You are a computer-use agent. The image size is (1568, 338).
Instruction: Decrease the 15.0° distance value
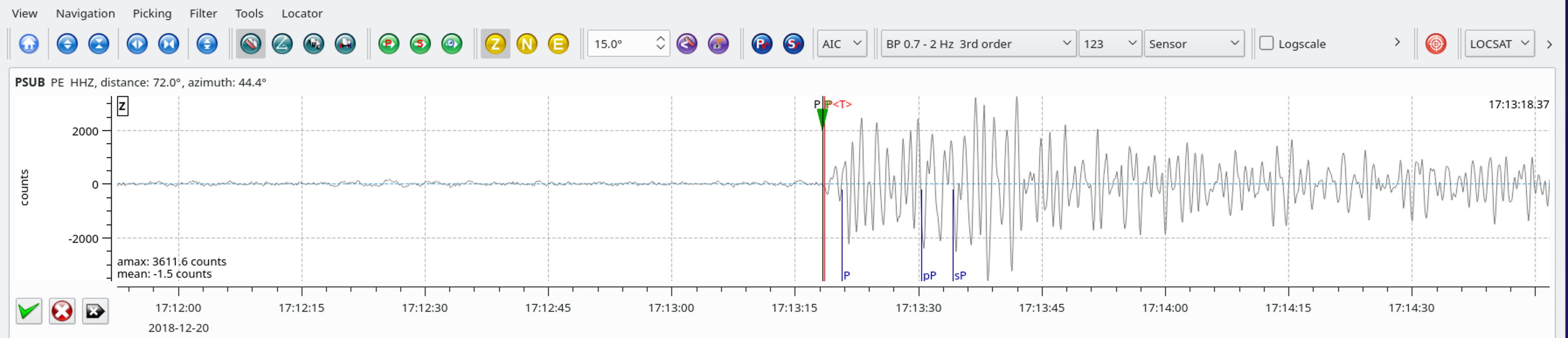[661, 49]
